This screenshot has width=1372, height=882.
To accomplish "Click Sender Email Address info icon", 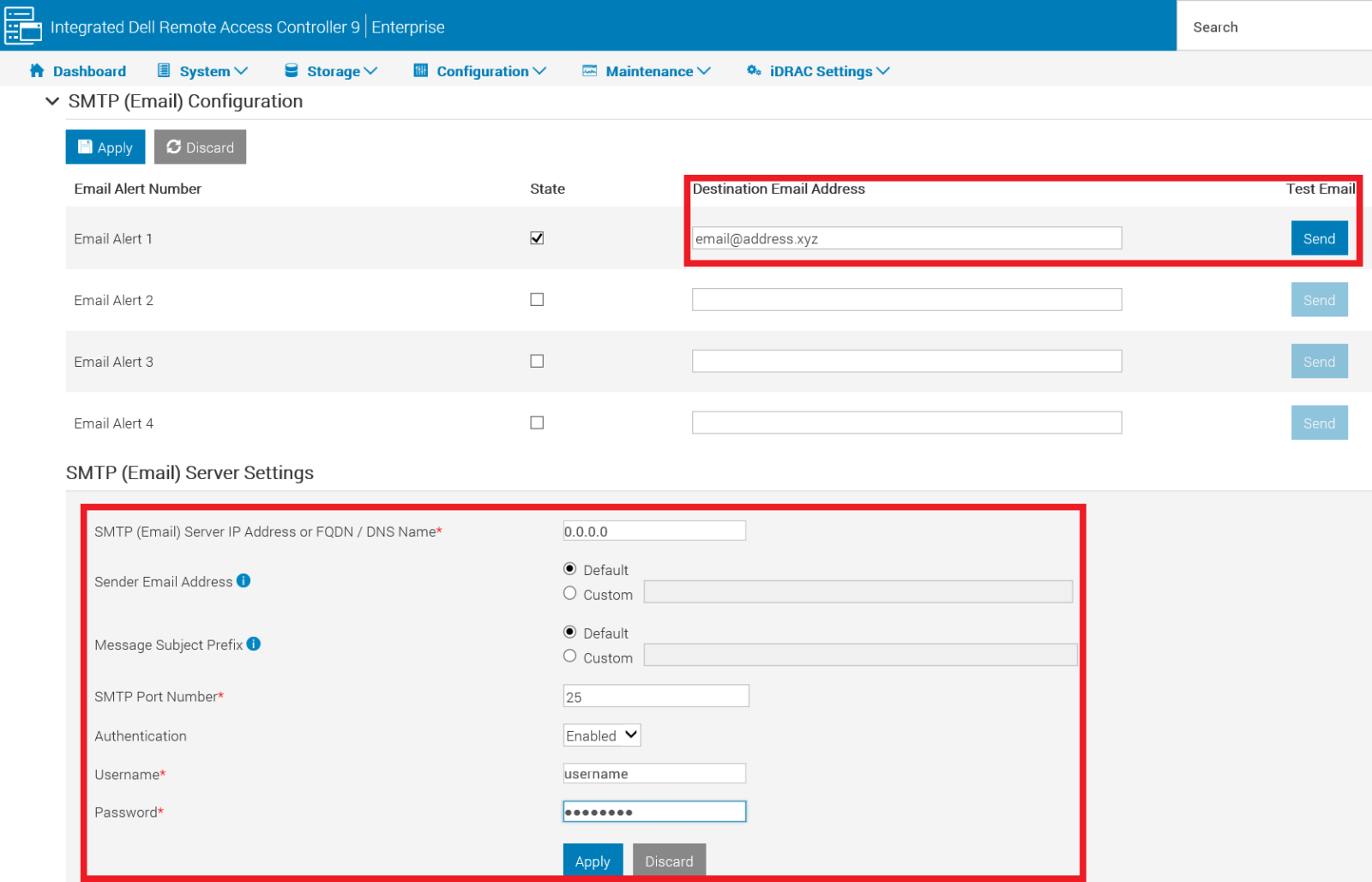I will click(x=244, y=581).
